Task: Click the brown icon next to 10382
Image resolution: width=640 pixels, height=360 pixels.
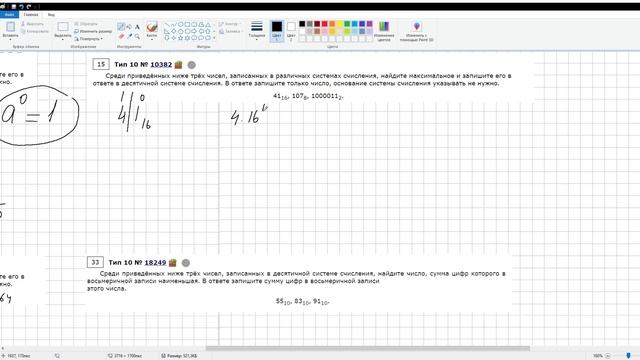Action: click(x=178, y=64)
